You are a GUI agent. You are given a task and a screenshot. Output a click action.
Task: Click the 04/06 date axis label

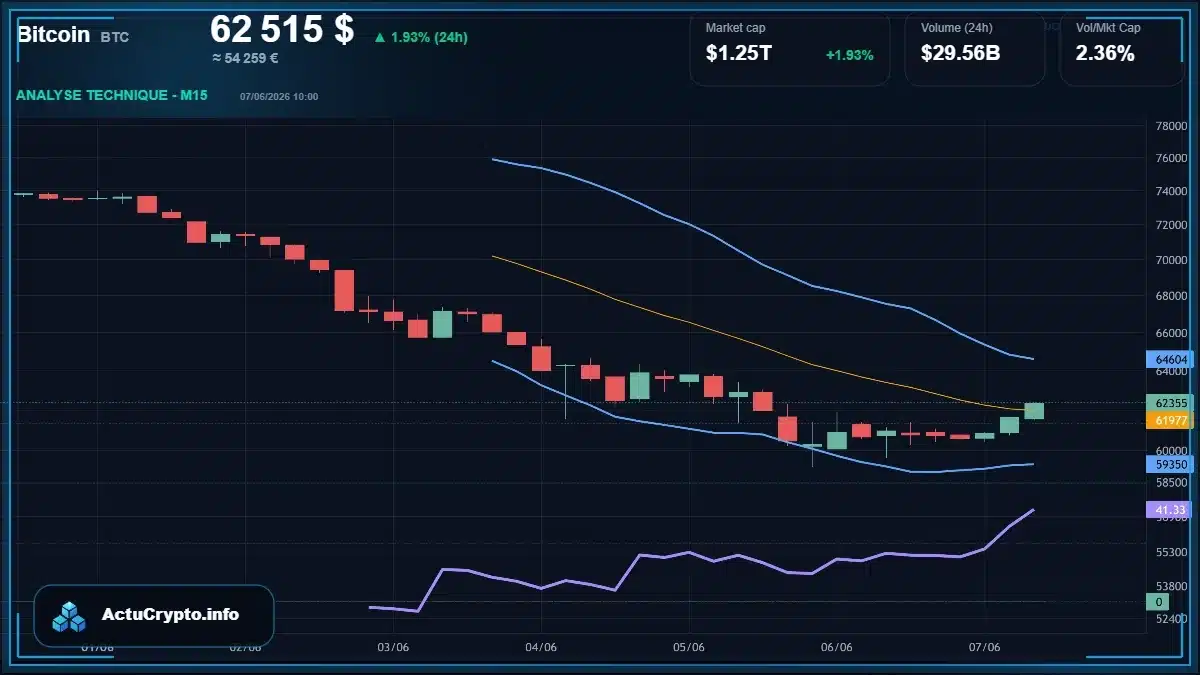(x=541, y=647)
